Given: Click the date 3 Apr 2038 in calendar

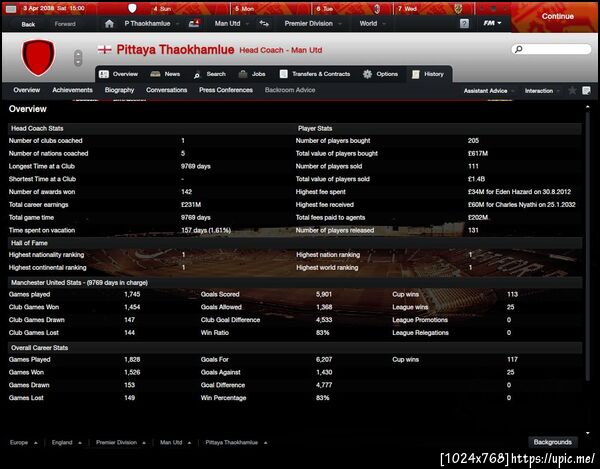Looking at the screenshot, I should (39, 8).
